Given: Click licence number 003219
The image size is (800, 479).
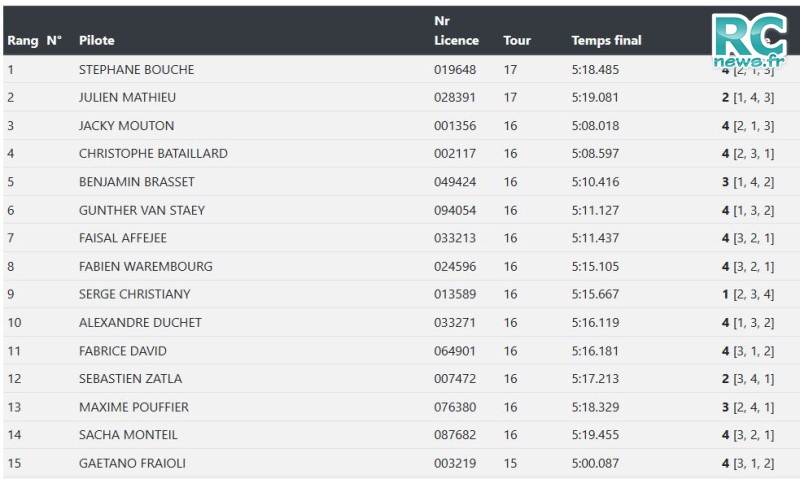Looking at the screenshot, I should pos(455,463).
